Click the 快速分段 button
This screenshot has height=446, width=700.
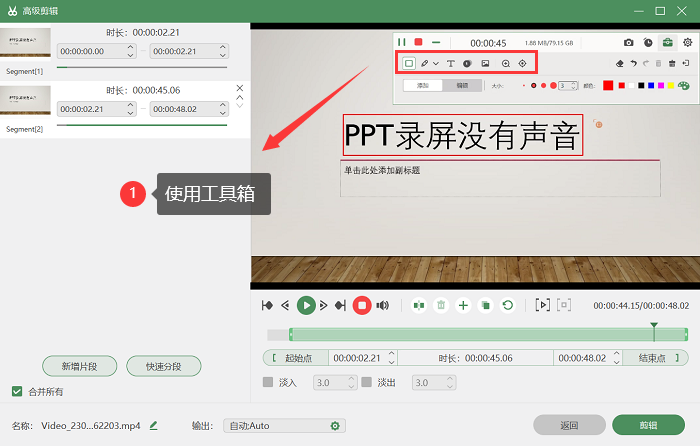pos(164,366)
